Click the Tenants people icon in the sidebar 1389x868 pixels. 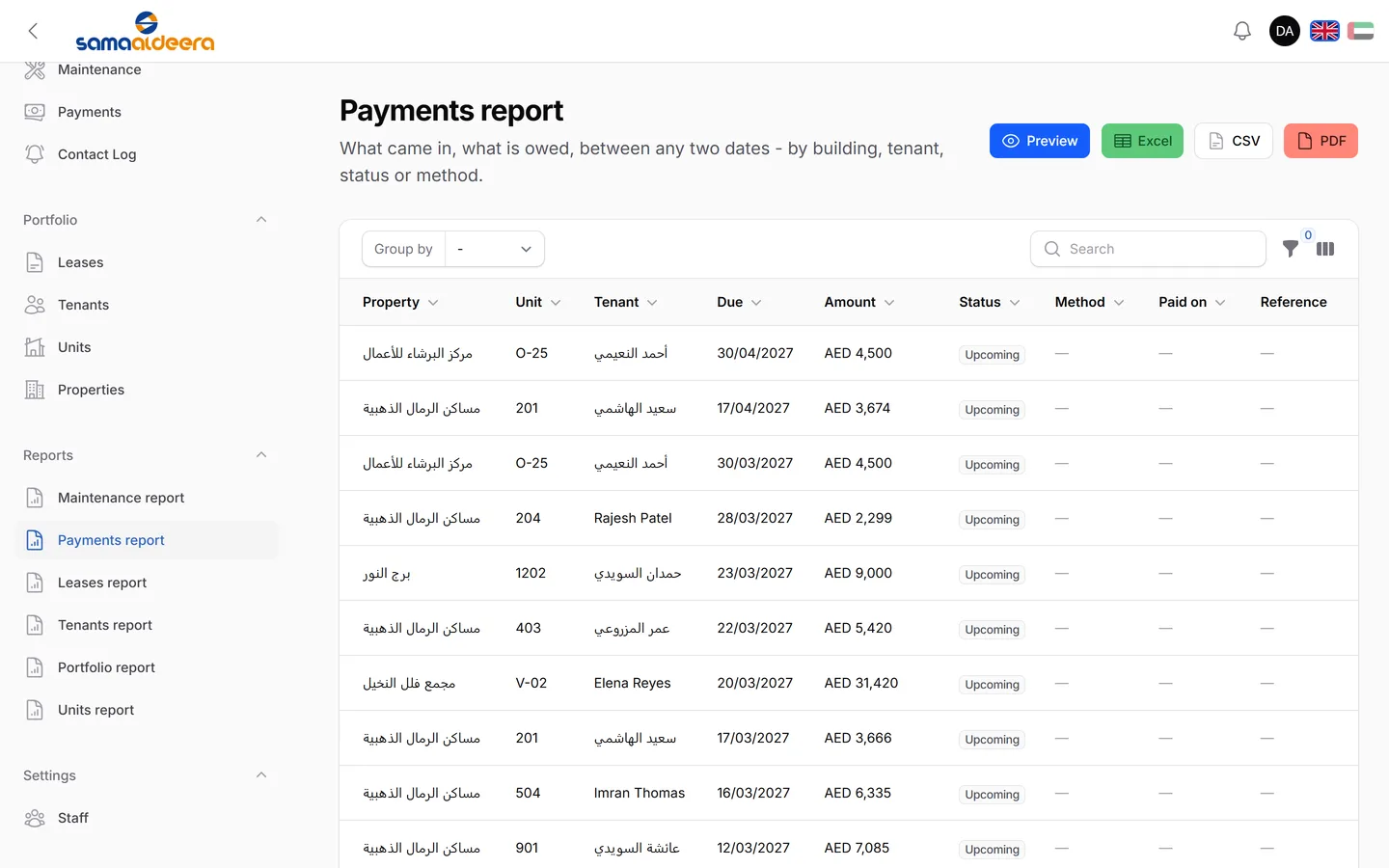pos(35,305)
